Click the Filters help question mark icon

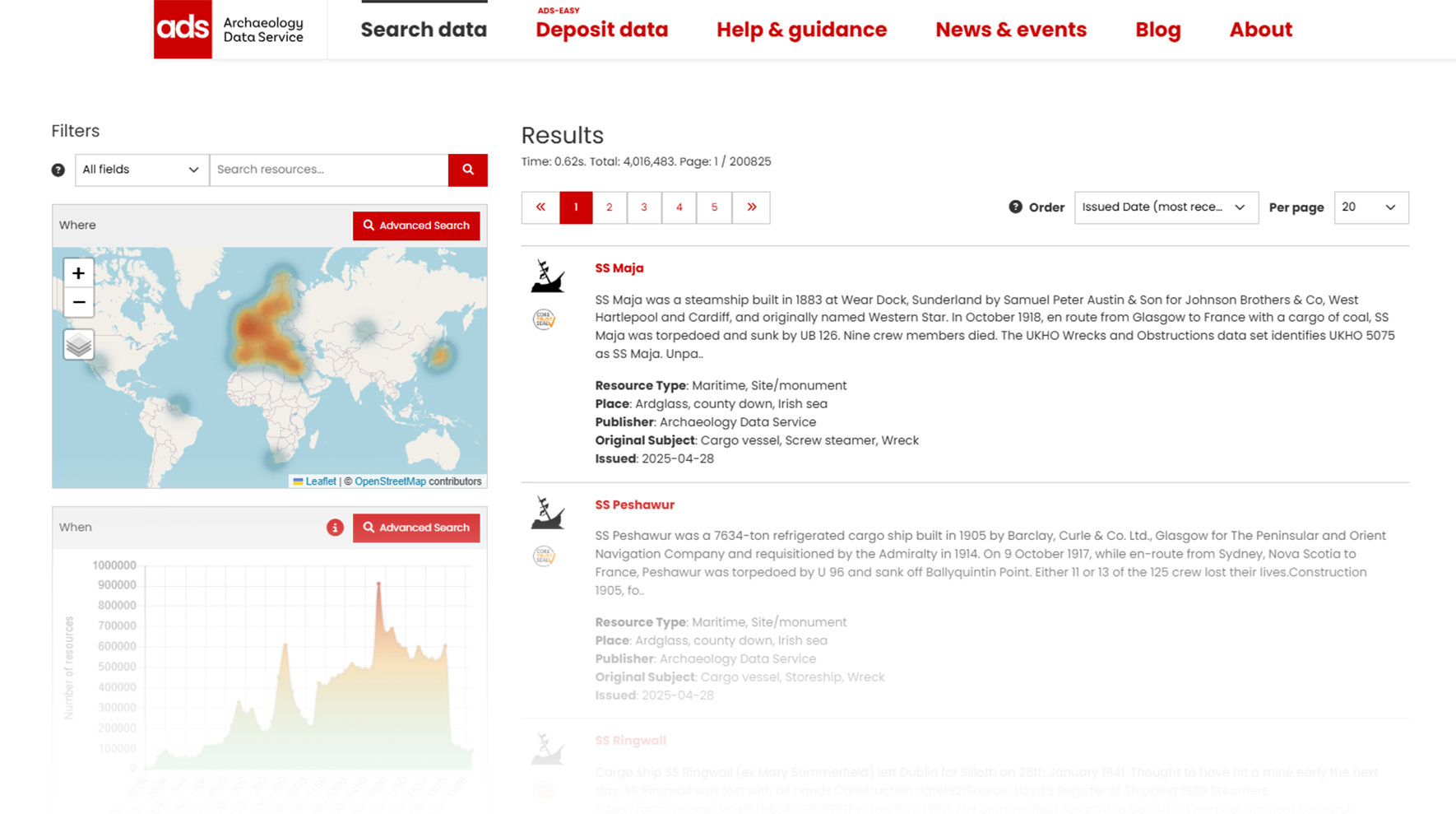coord(58,170)
